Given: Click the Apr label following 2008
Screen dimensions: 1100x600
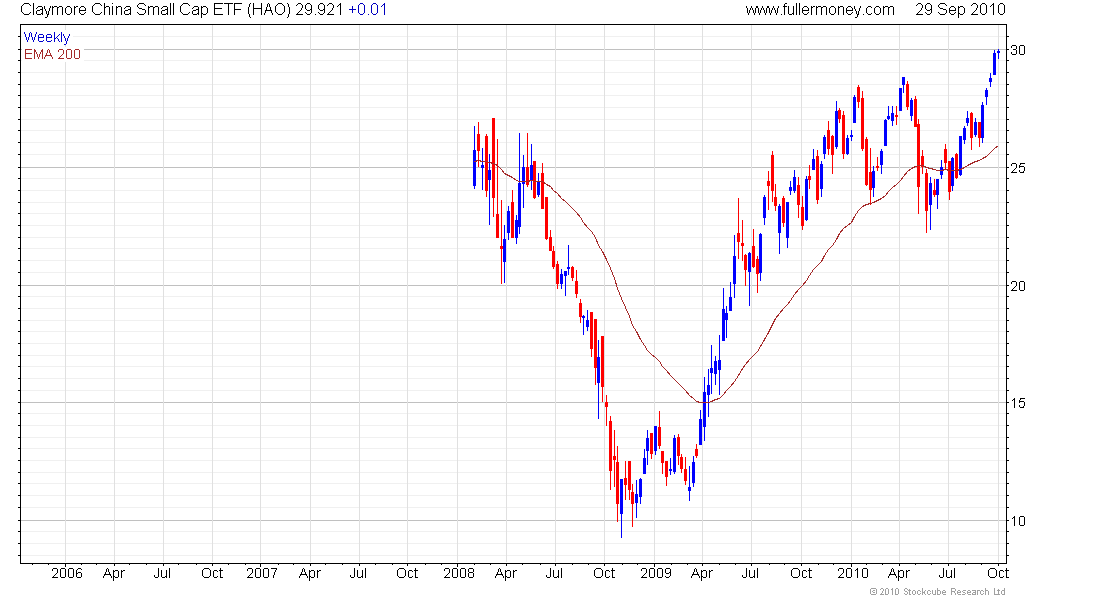Looking at the screenshot, I should tap(506, 573).
